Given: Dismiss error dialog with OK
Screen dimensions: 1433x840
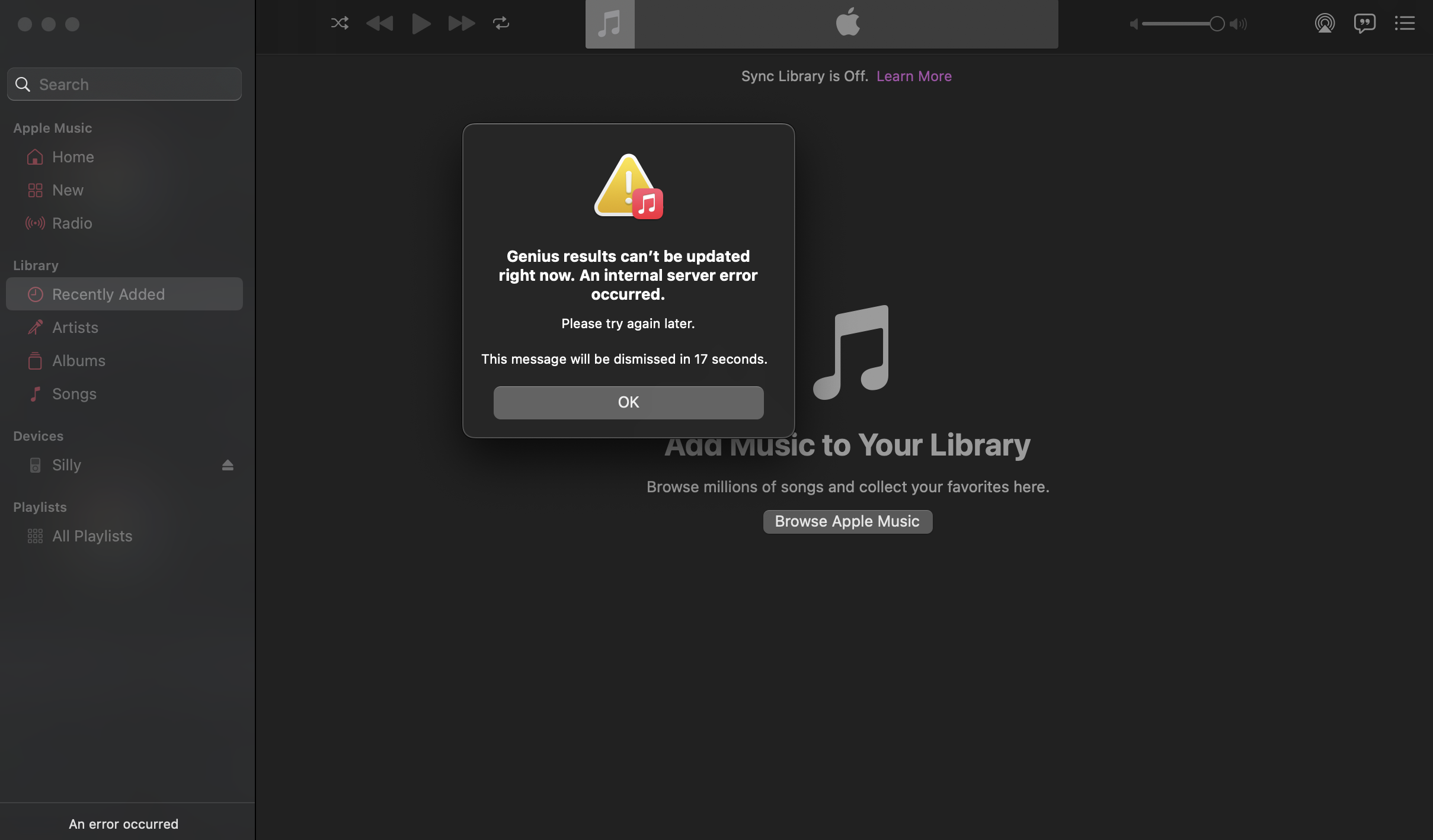Looking at the screenshot, I should 628,403.
